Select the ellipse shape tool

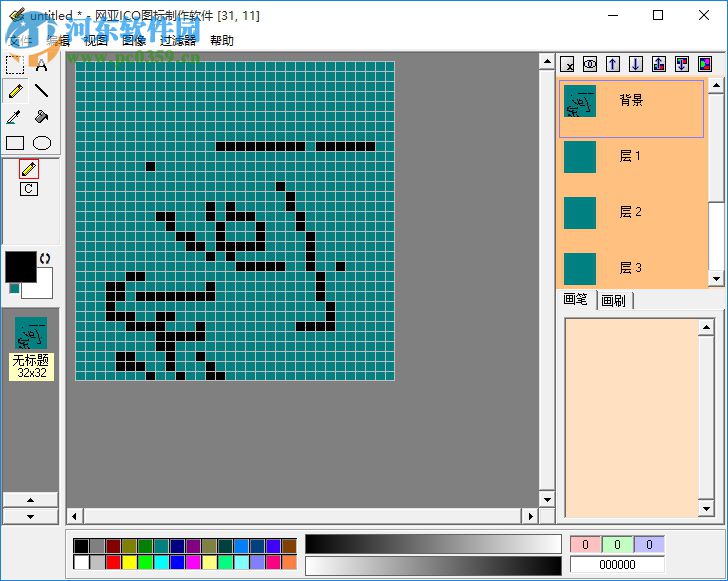point(42,143)
